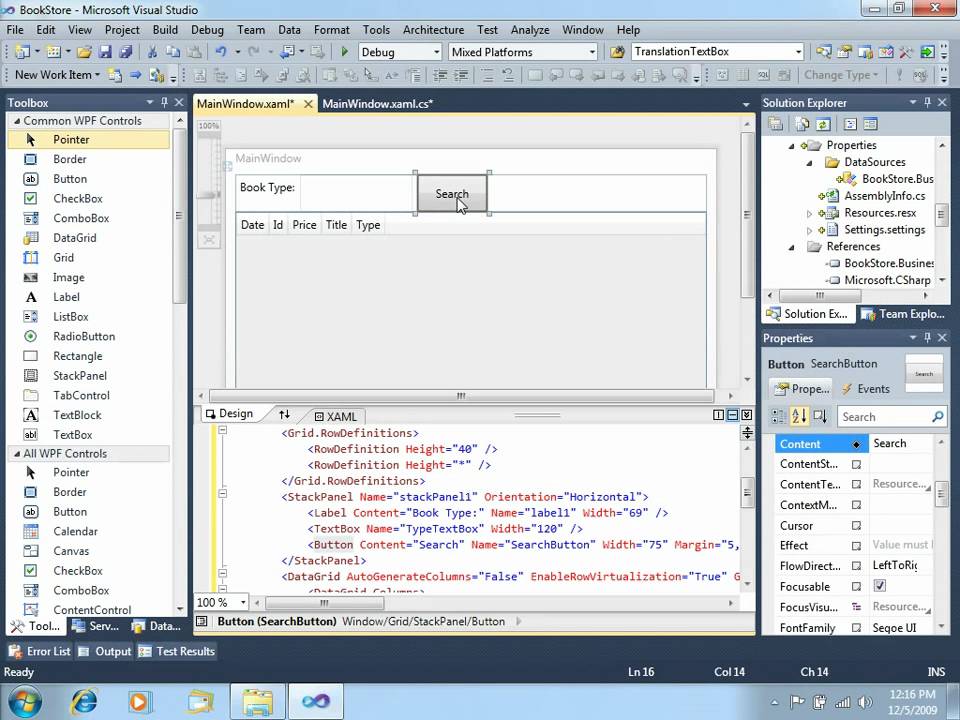Collapse the XAML pane with the collapse toggle
The image size is (960, 720).
[x=746, y=415]
